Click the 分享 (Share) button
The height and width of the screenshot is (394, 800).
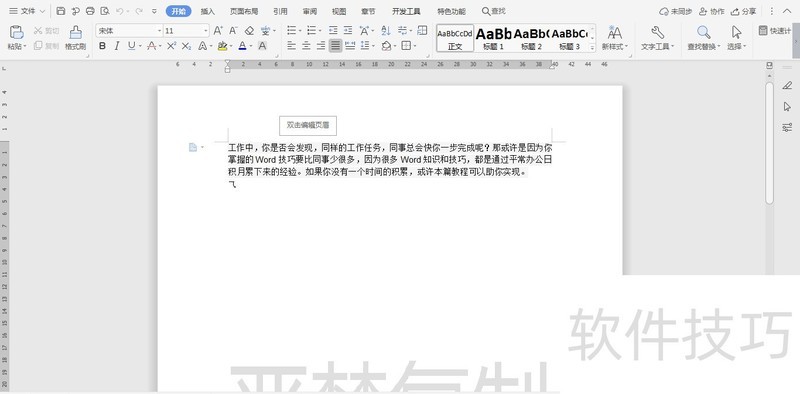pyautogui.click(x=743, y=11)
